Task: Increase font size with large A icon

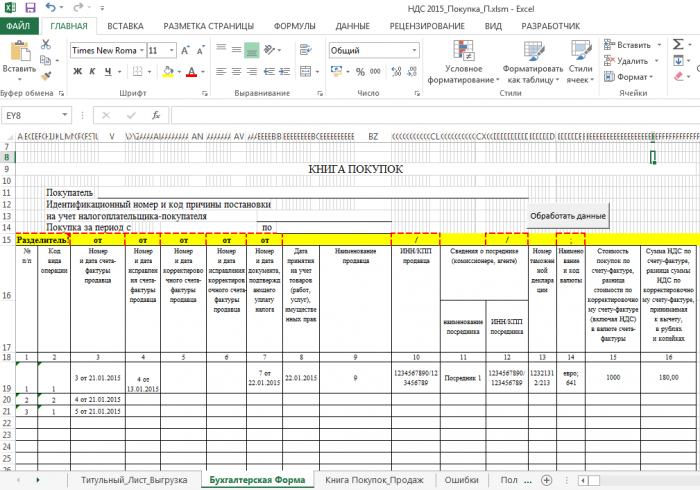Action: [x=185, y=50]
